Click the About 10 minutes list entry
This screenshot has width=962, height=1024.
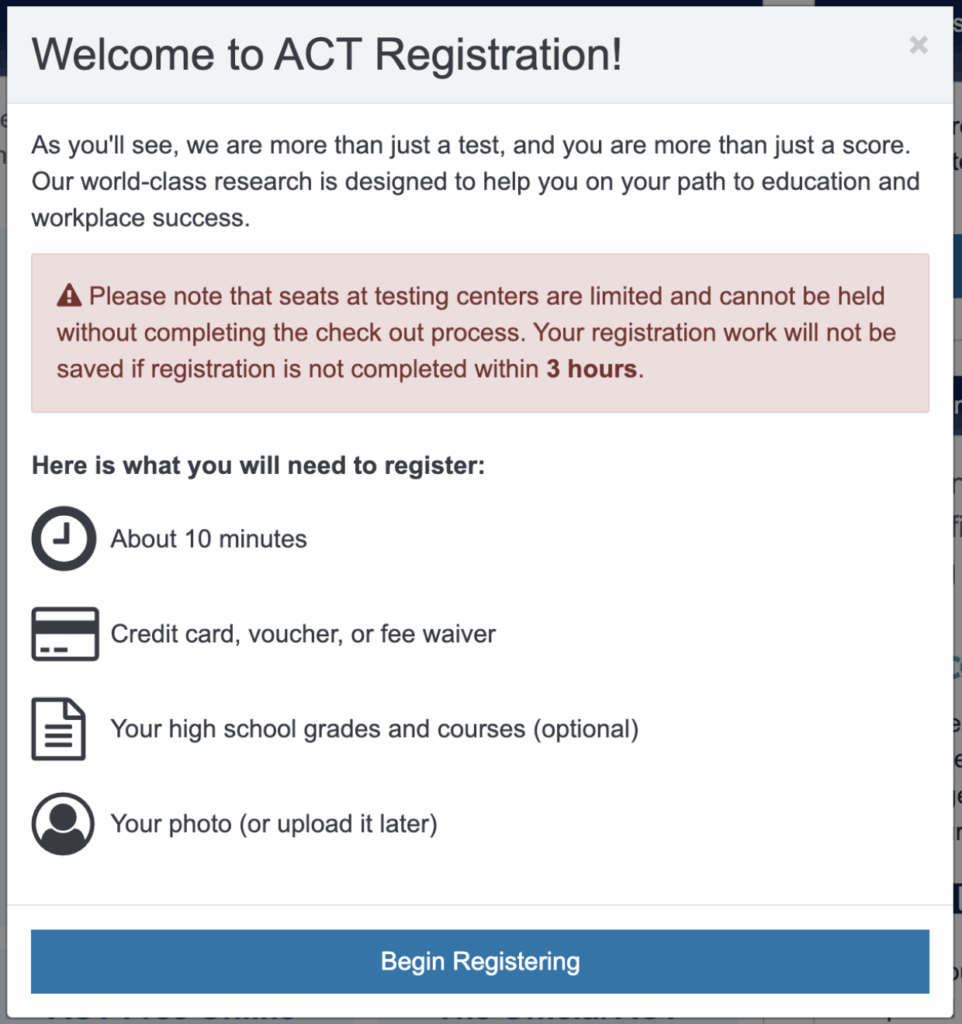pyautogui.click(x=208, y=538)
